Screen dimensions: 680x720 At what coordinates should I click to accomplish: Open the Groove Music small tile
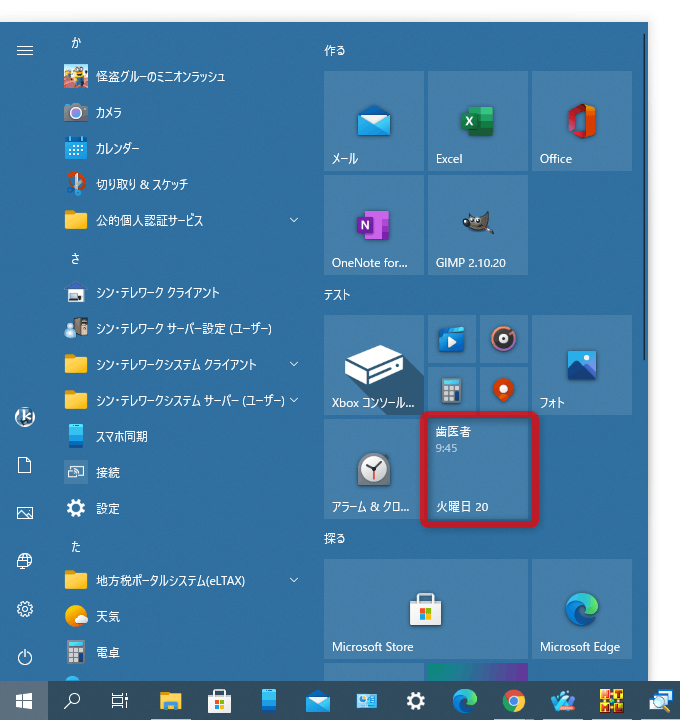504,339
